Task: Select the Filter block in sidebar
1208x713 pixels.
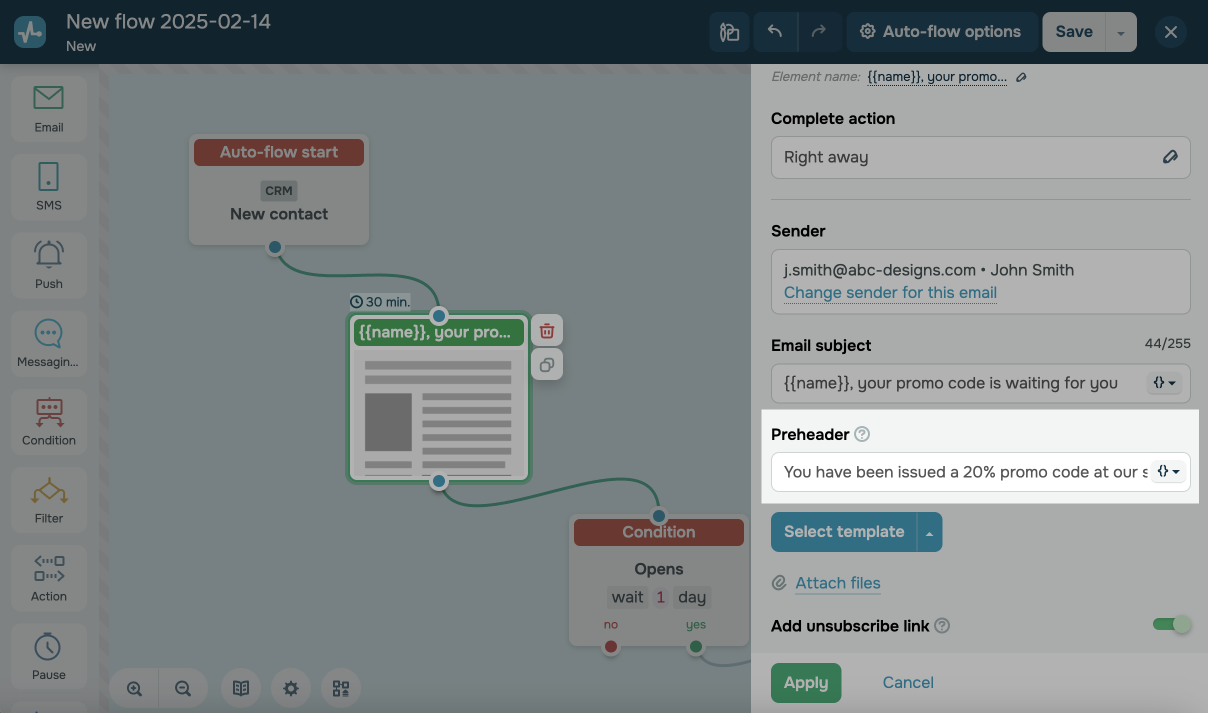Action: coord(48,499)
